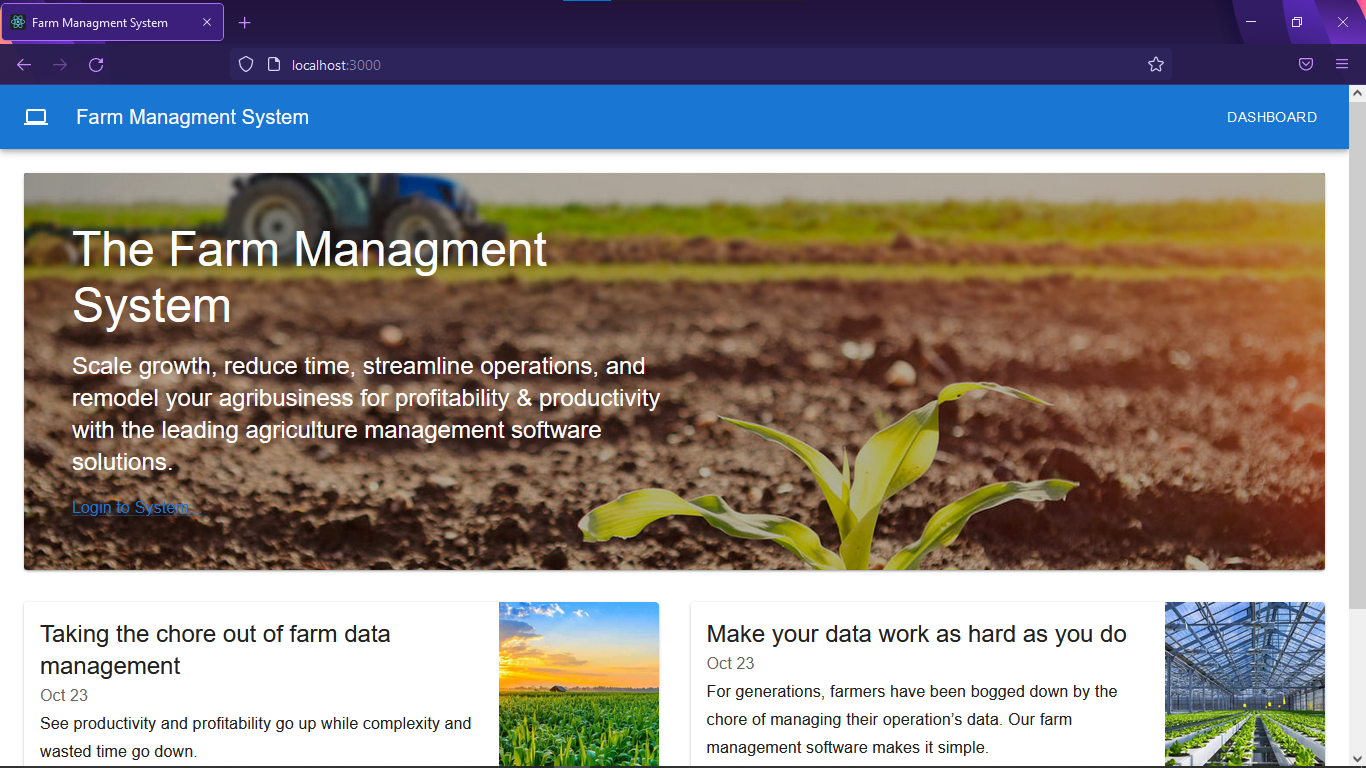Click the Farm Managment System header title

point(192,117)
